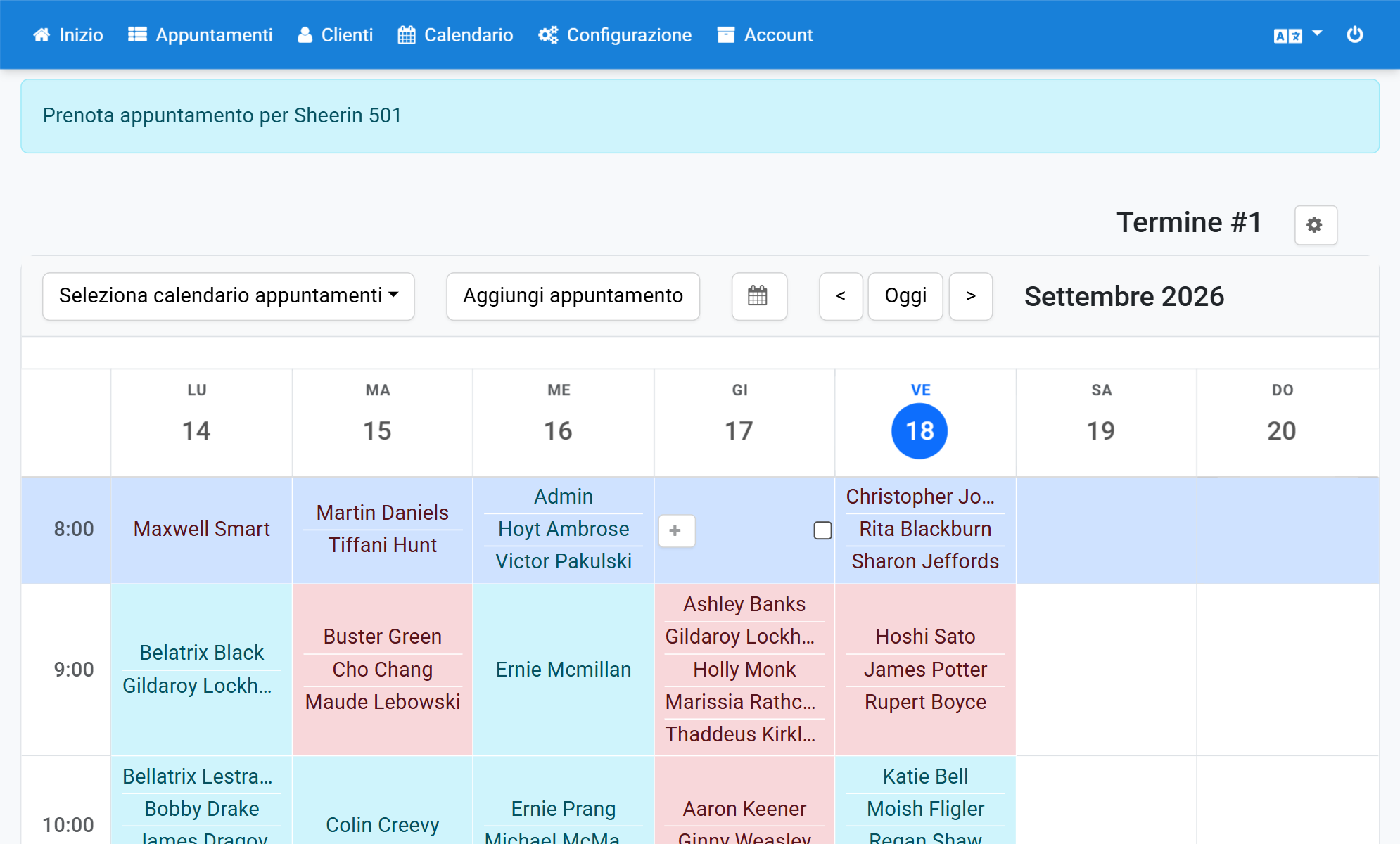Click the Termine #1 heading
This screenshot has width=1400, height=844.
(x=1189, y=223)
